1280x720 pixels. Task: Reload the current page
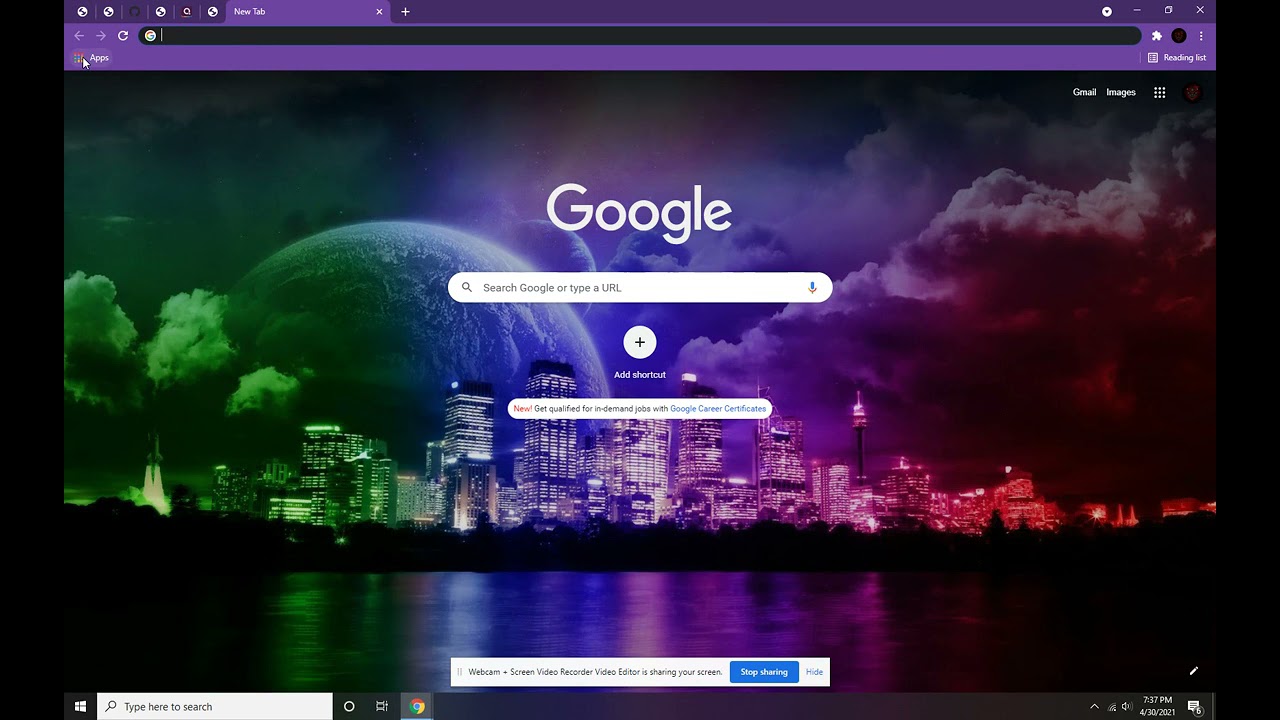123,35
